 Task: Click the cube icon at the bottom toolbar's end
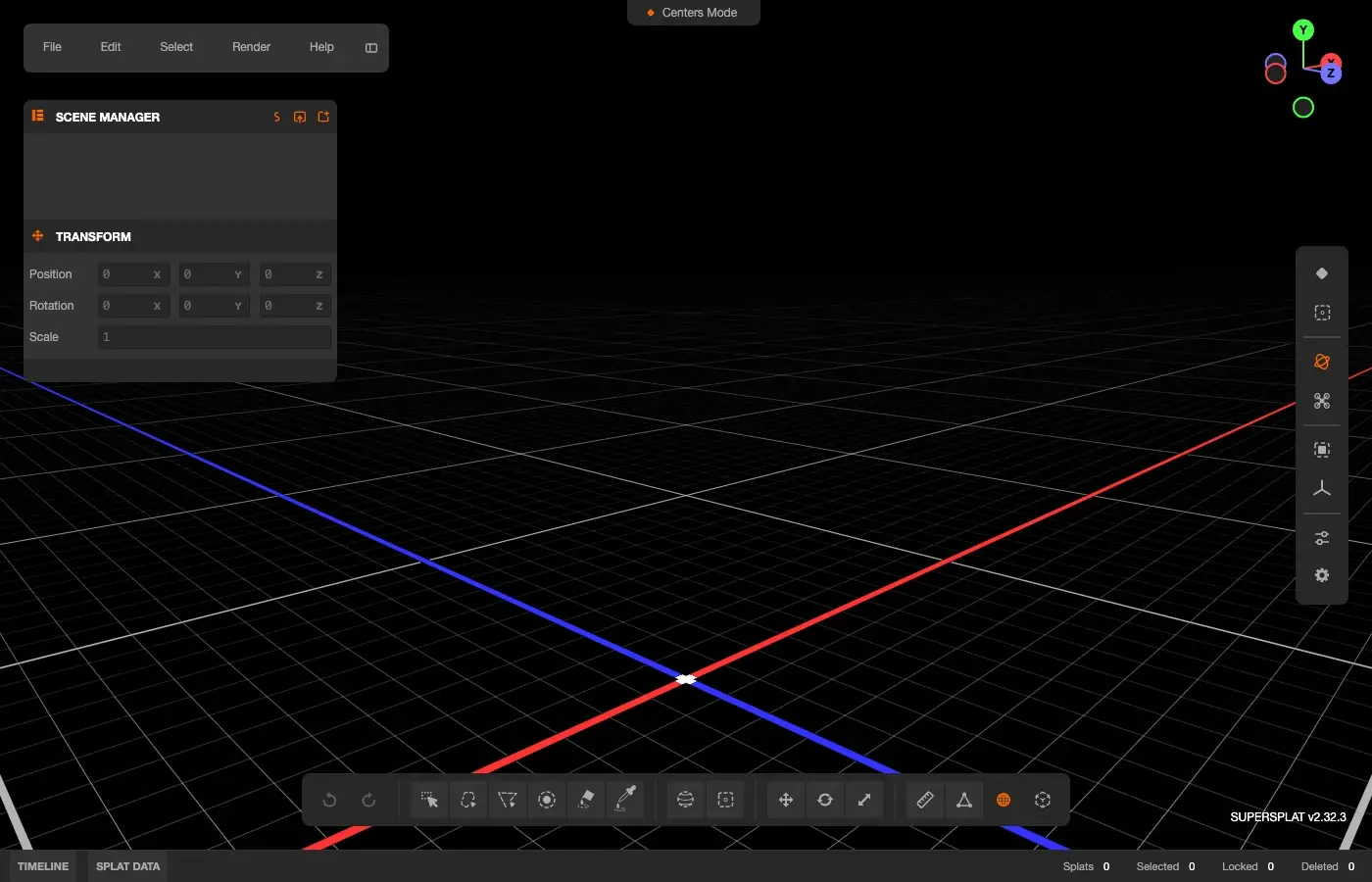coord(1043,800)
